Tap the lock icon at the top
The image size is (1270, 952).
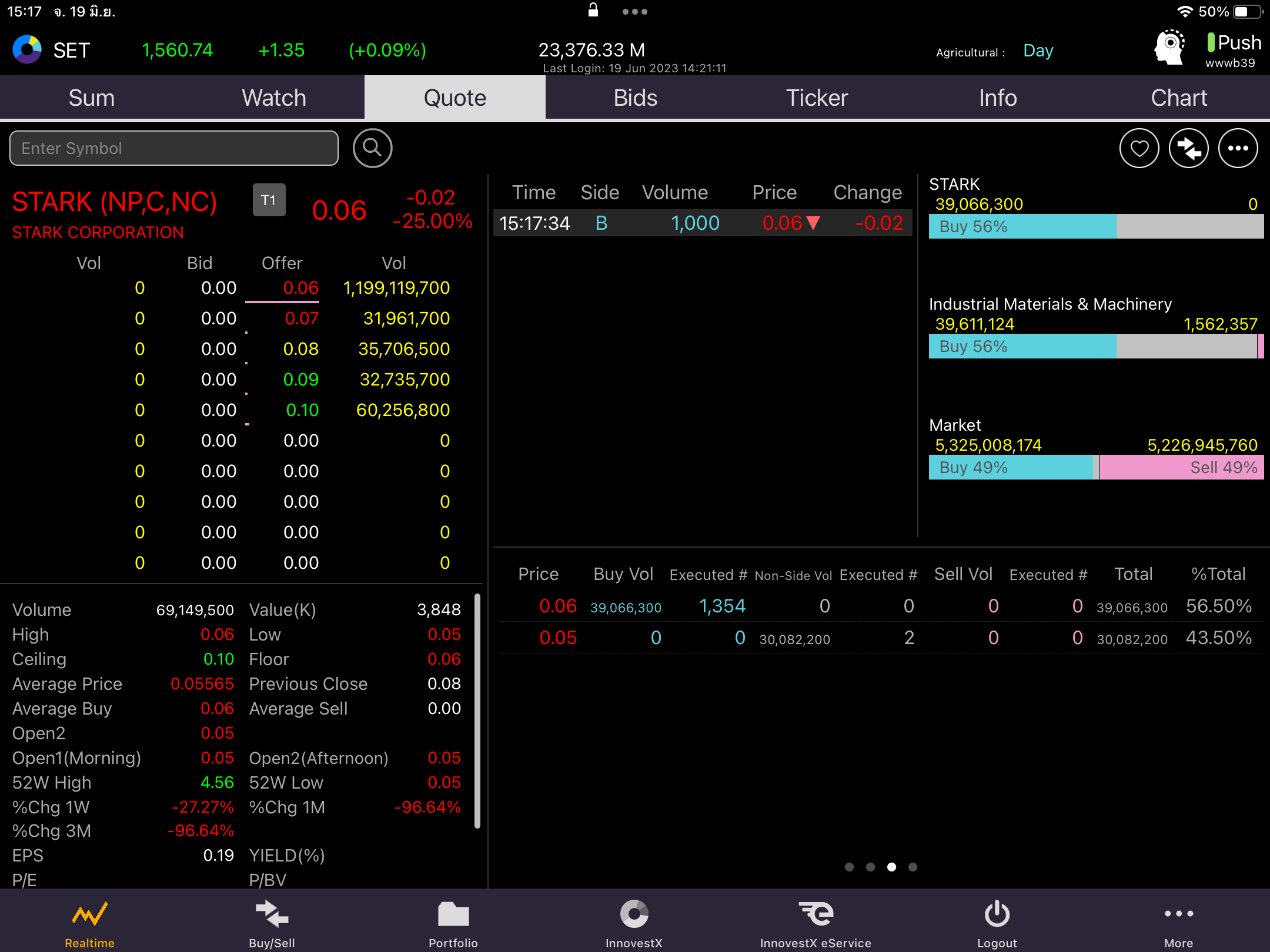[x=593, y=10]
